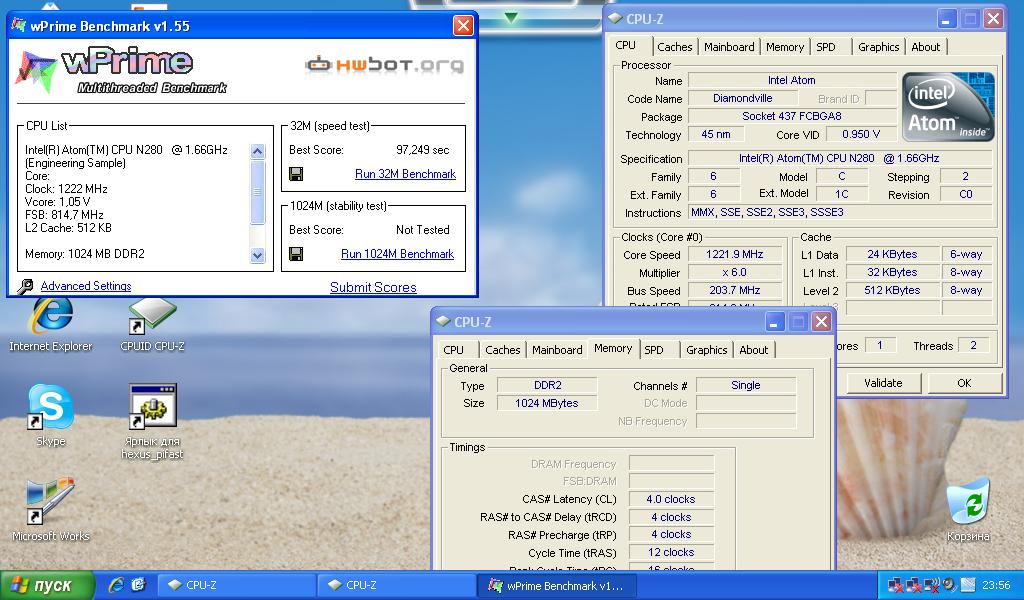Open Advanced Settings link in wPrime
1024x600 pixels.
(x=86, y=286)
